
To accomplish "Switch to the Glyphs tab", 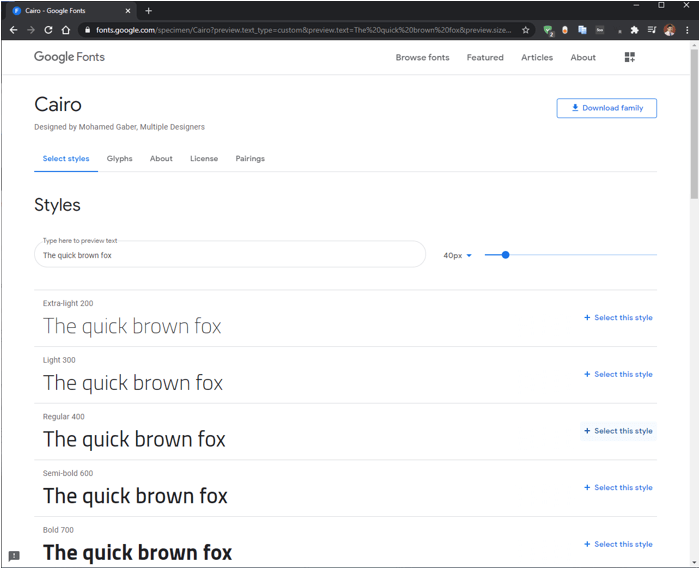I will tap(120, 158).
